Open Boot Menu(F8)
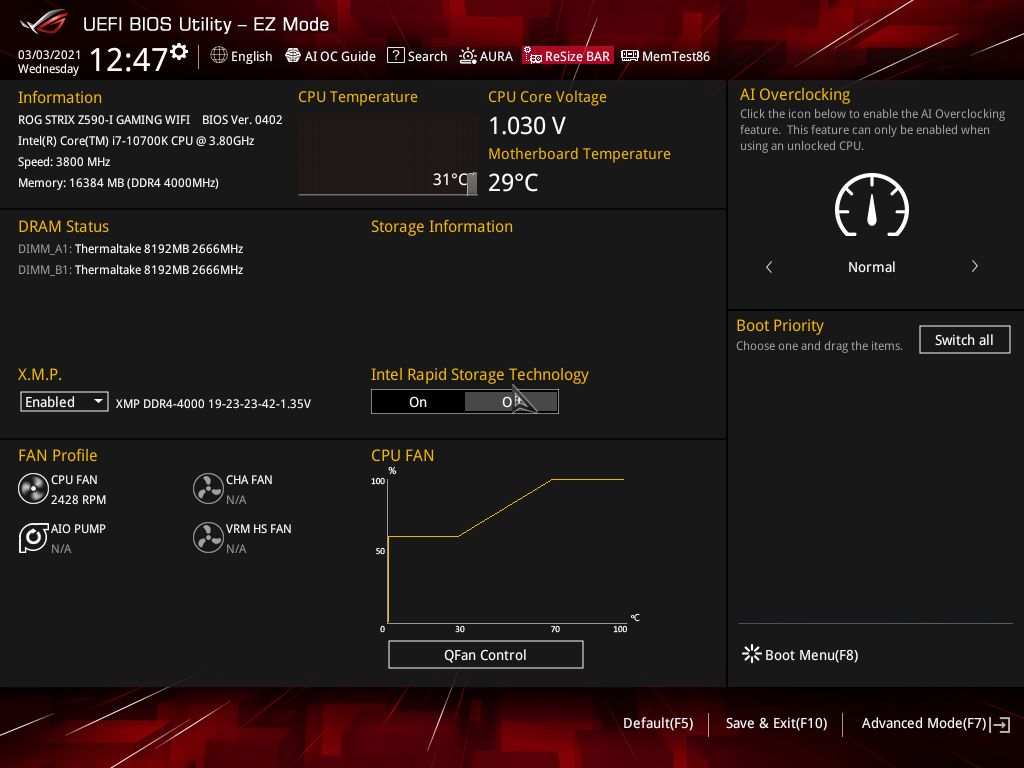 click(801, 654)
